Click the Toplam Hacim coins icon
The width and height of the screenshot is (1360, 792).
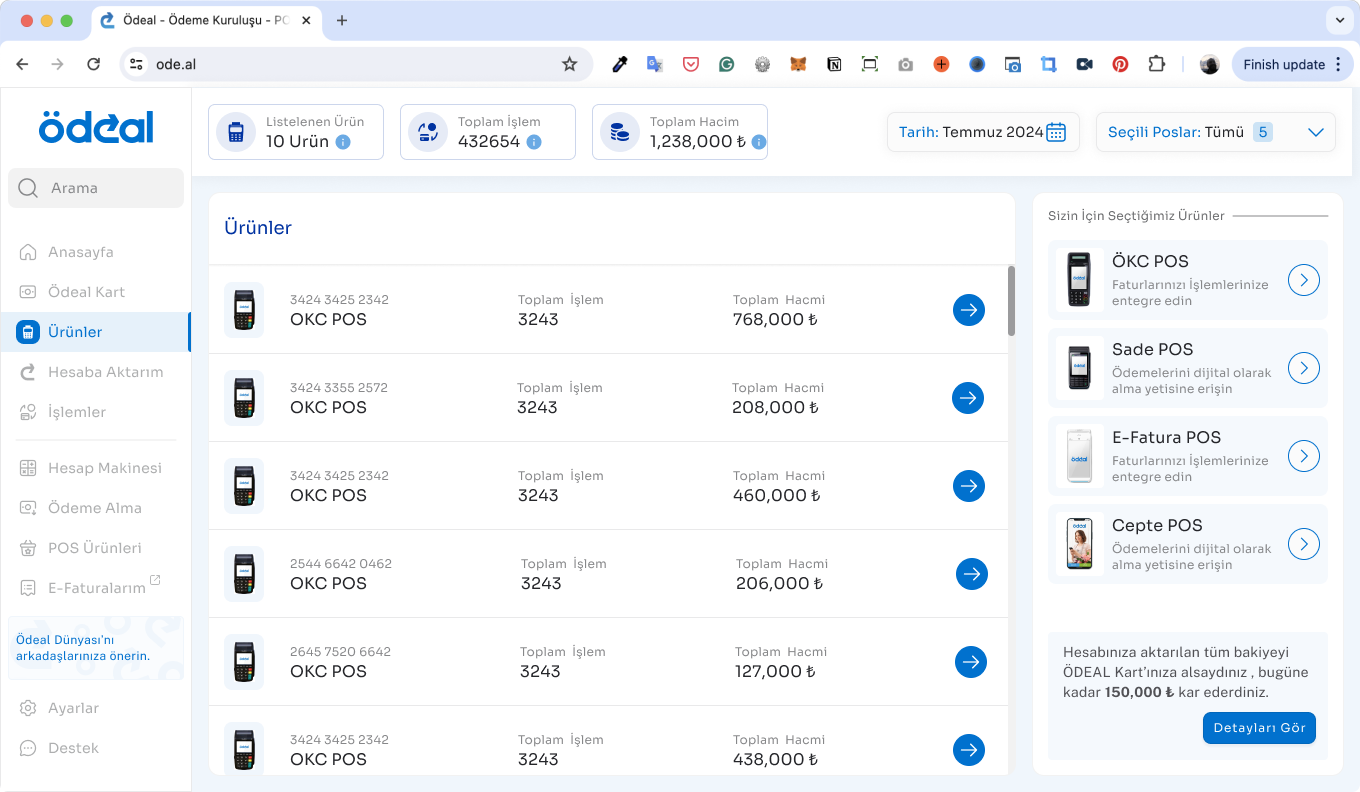click(620, 132)
